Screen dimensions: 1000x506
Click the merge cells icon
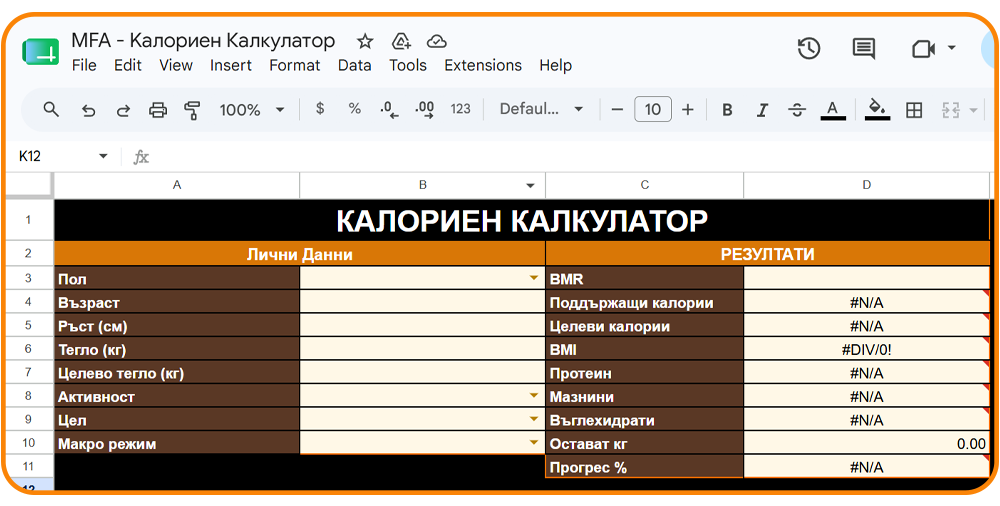coord(950,110)
